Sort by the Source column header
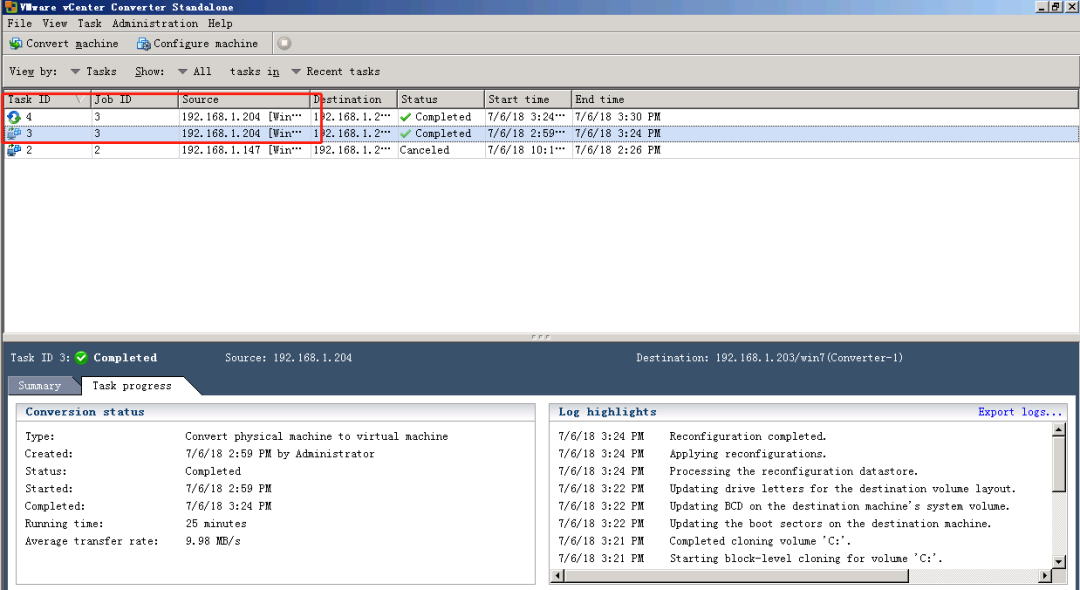The height and width of the screenshot is (590, 1080). click(x=244, y=99)
